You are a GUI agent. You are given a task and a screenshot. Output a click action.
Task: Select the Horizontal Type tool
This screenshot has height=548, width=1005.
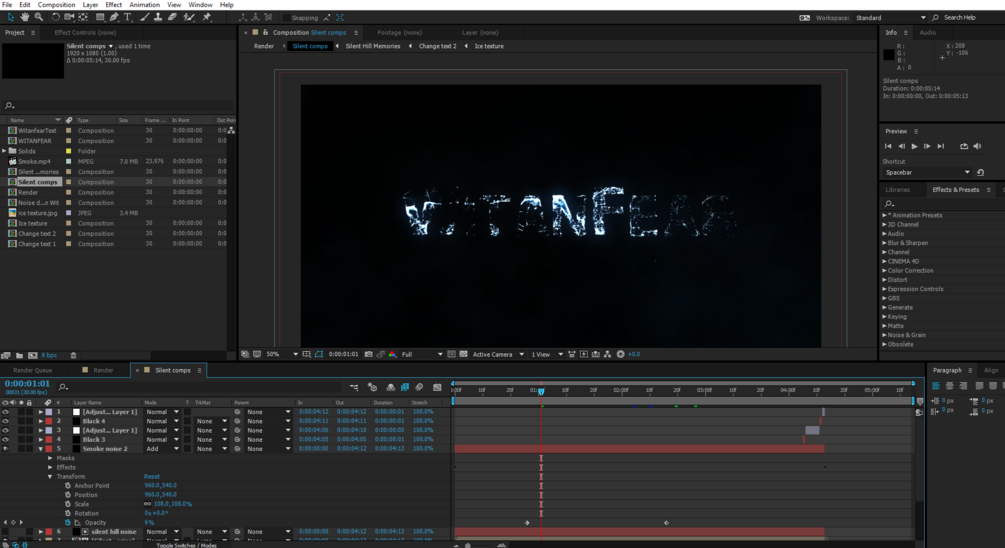pos(128,17)
